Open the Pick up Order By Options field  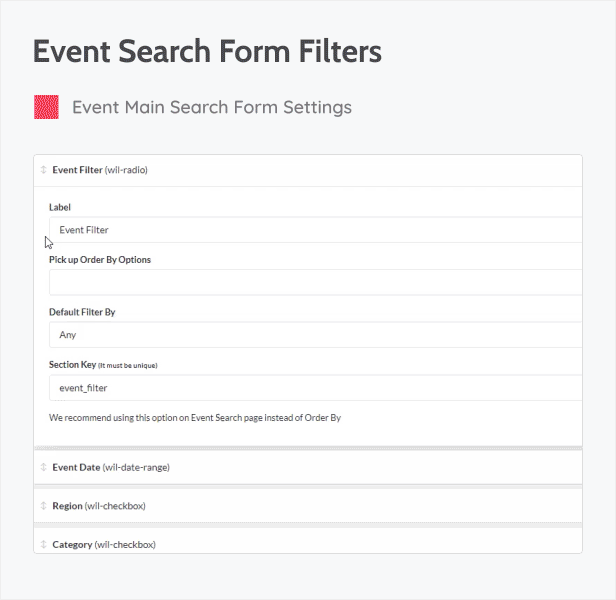pos(314,282)
